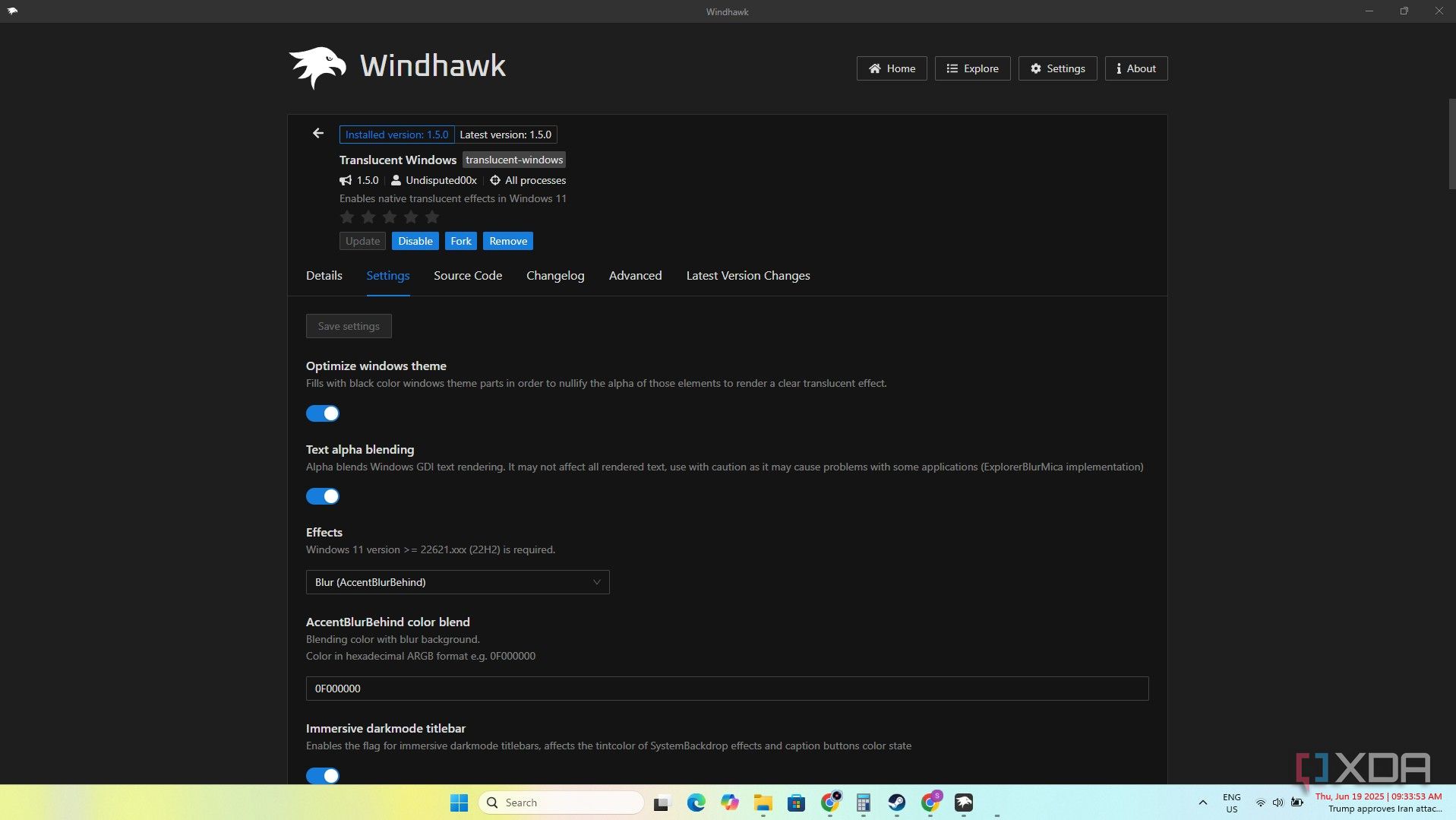
Task: Open Task View from the taskbar
Action: click(x=662, y=803)
